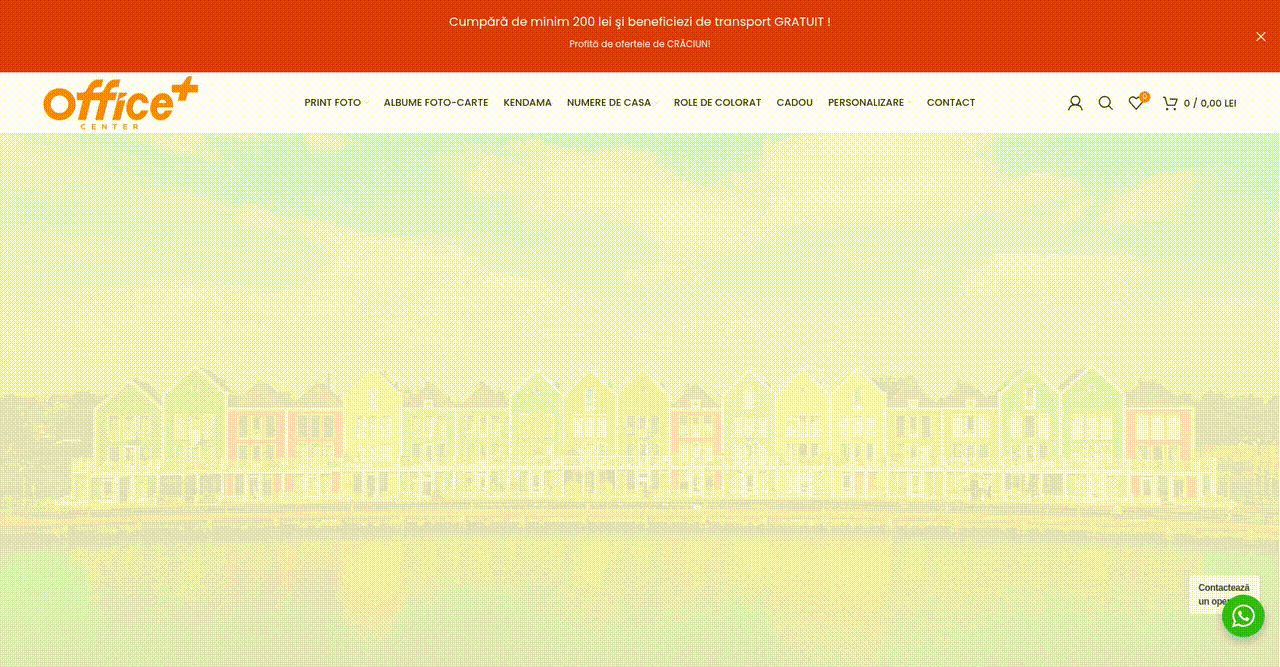Click 'Profită de ofertele de CRĂCIUN!' text
Screen dimensions: 1280x667
640,44
